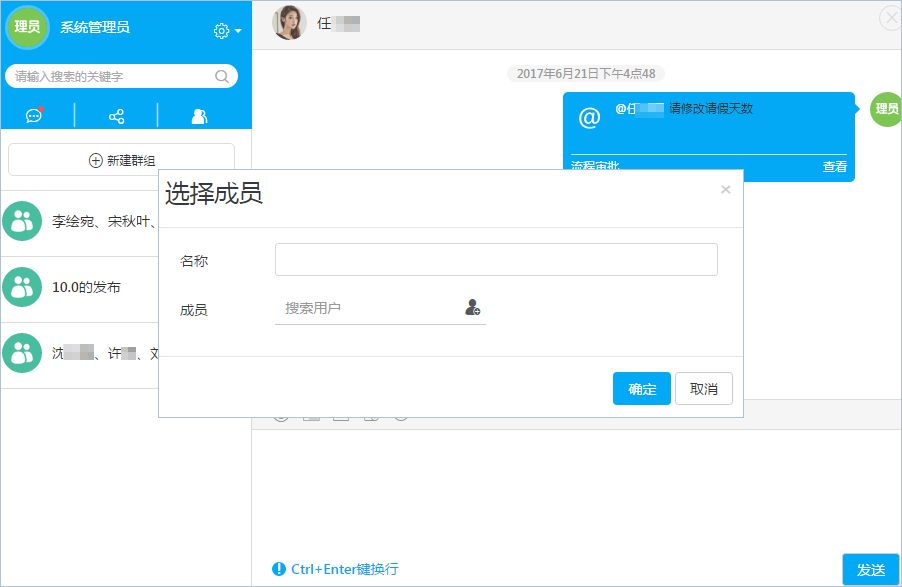Screen dimensions: 902x587
Task: Click the 新建群组 button
Action: (122, 160)
